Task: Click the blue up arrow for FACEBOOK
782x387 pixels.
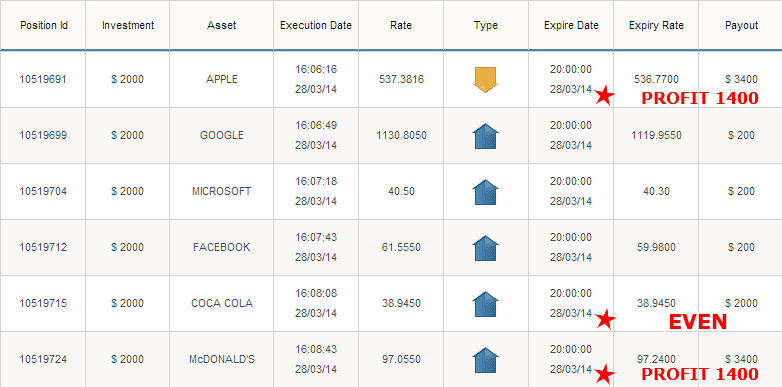Action: (x=485, y=248)
